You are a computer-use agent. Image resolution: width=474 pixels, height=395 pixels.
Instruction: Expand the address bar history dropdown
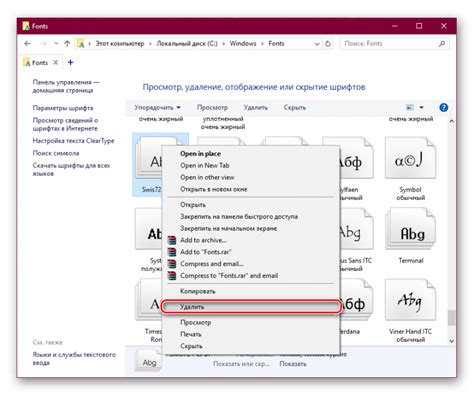[x=317, y=44]
